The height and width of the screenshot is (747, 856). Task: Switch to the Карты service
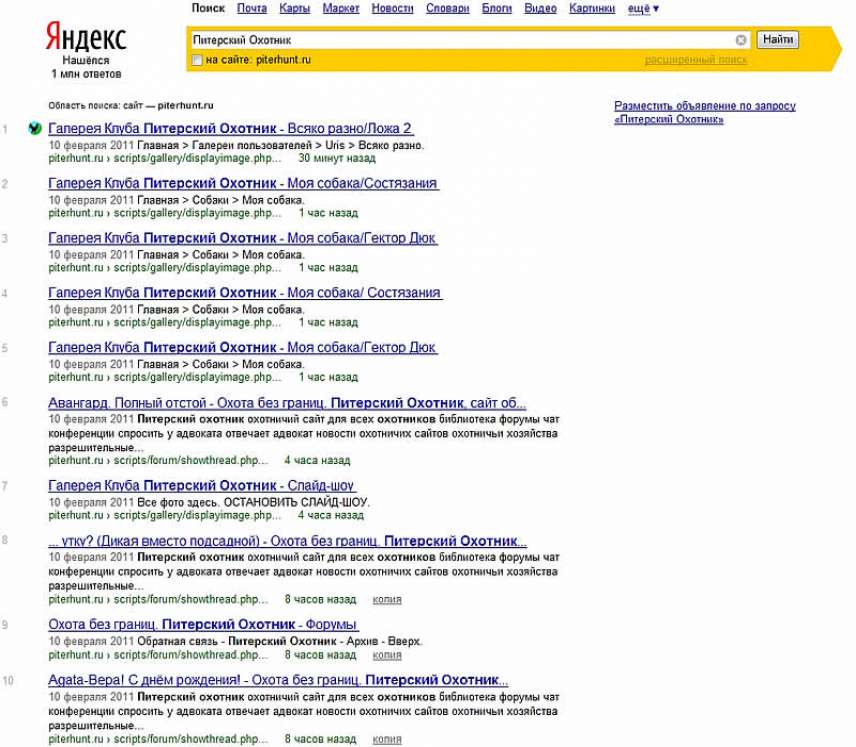pyautogui.click(x=294, y=8)
